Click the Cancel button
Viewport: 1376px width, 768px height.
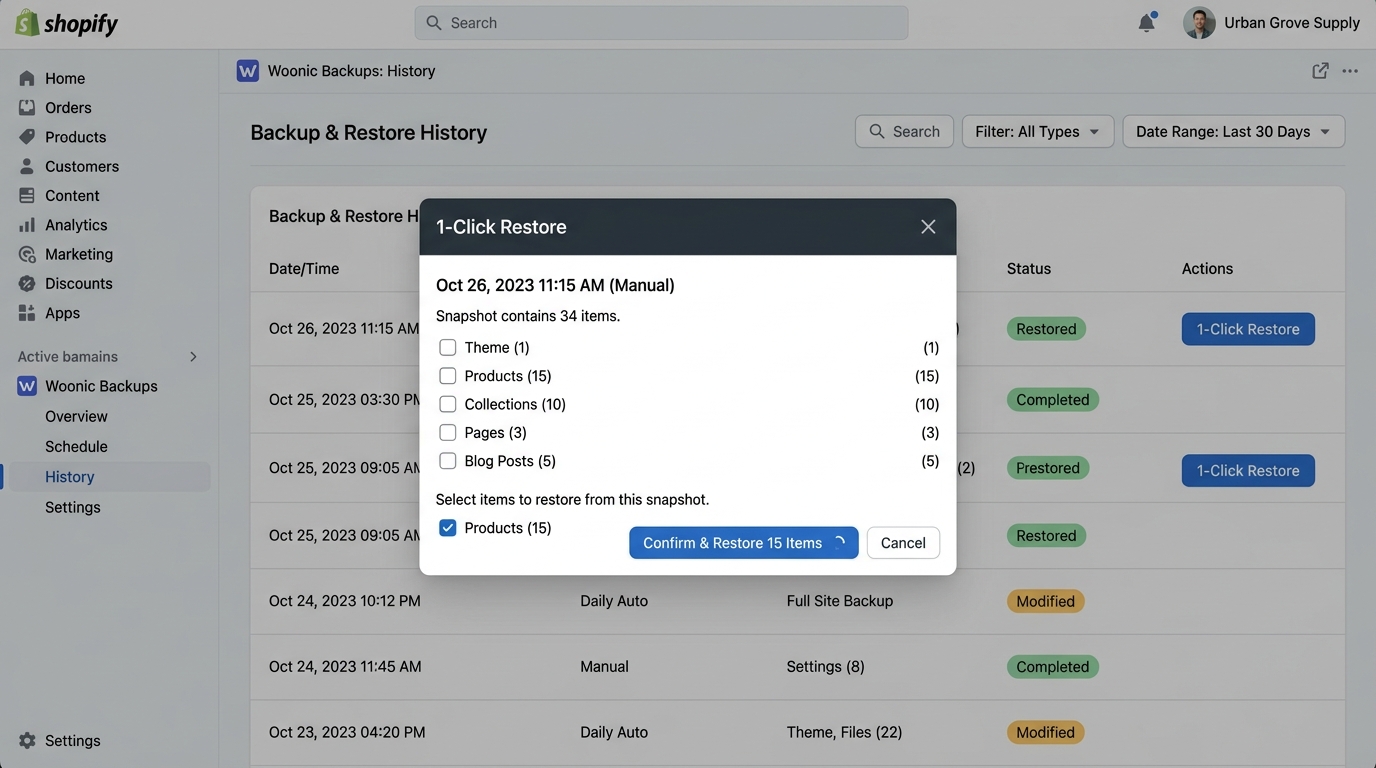click(x=903, y=543)
